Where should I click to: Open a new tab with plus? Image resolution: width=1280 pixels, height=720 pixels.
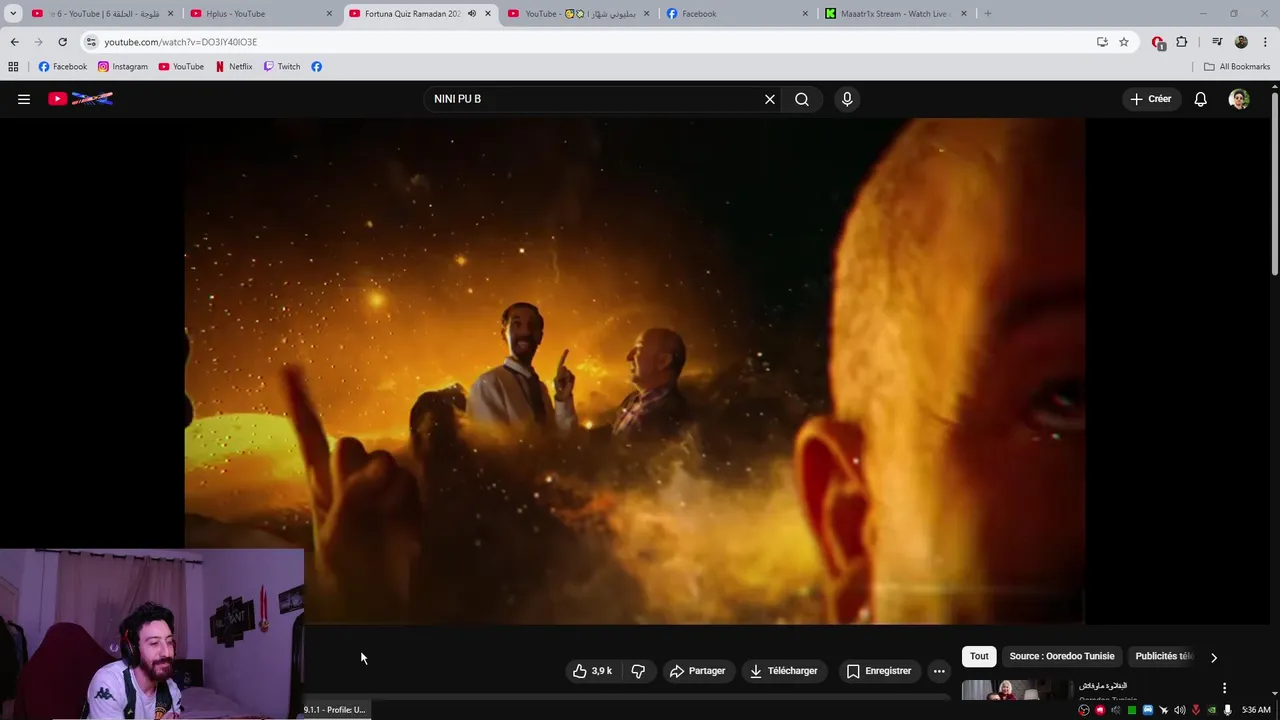[x=987, y=14]
